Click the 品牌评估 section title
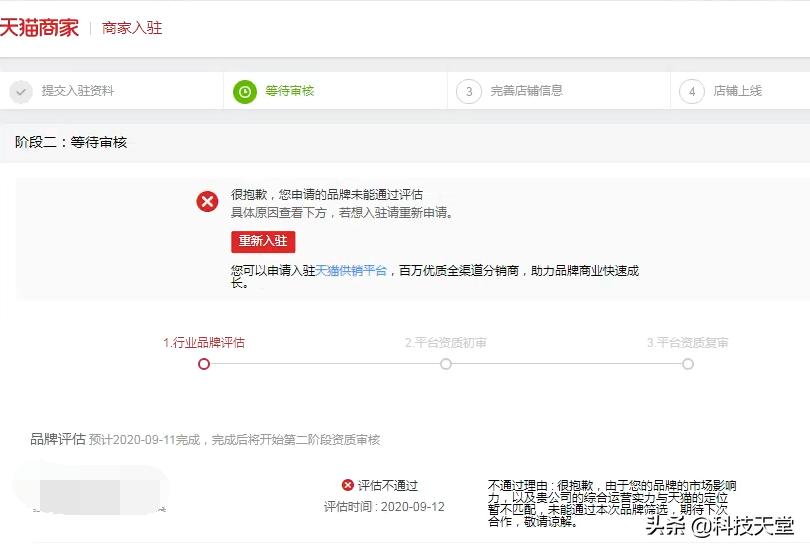 [x=57, y=439]
